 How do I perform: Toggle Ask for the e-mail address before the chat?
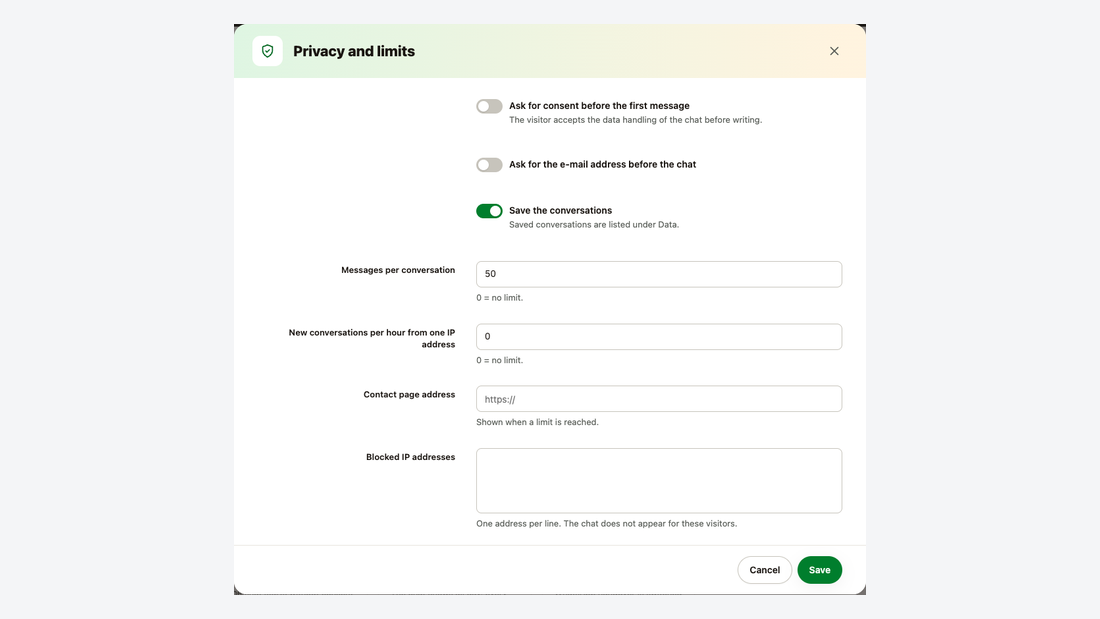[489, 165]
